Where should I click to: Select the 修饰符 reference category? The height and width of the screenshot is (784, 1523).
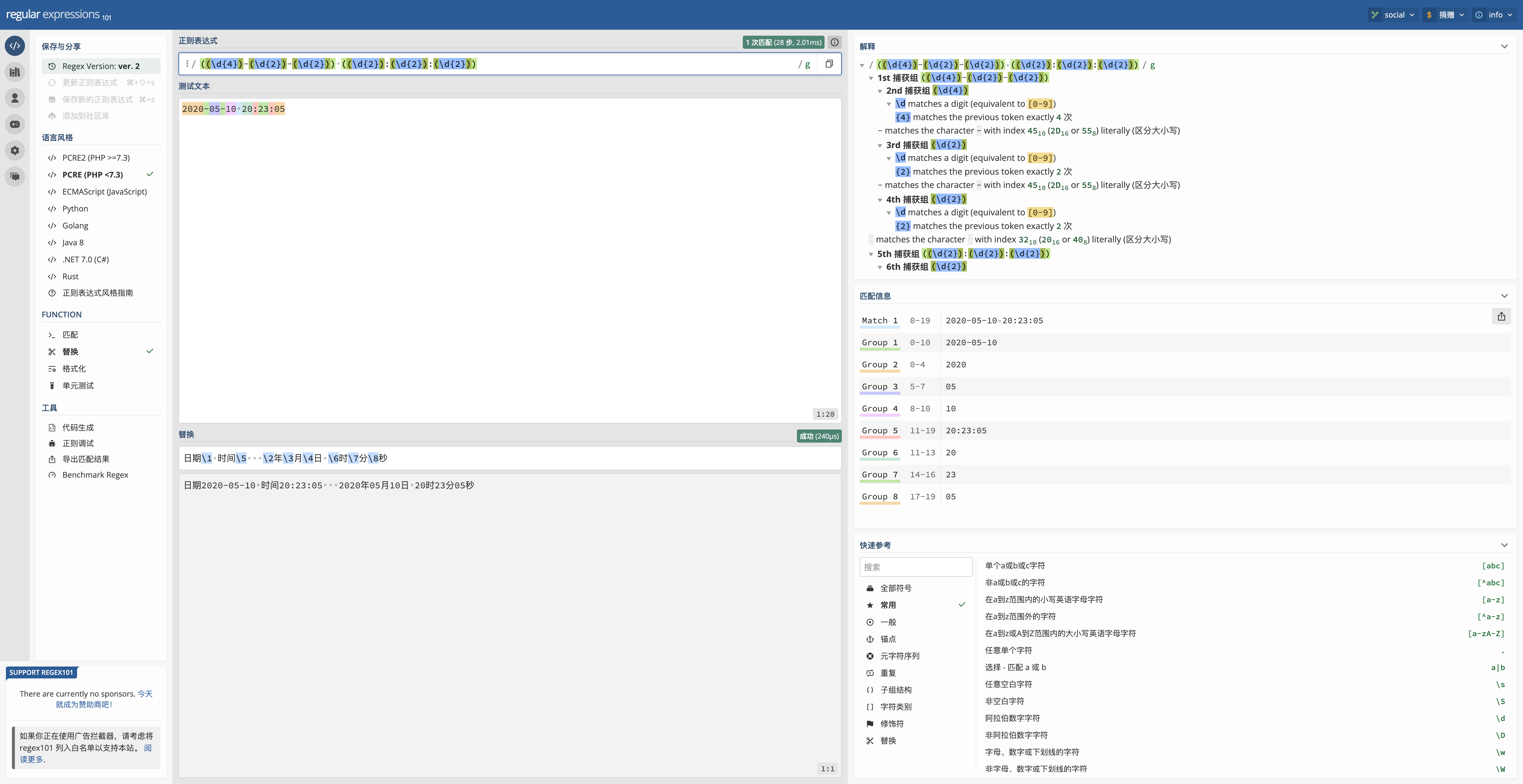[x=915, y=724]
